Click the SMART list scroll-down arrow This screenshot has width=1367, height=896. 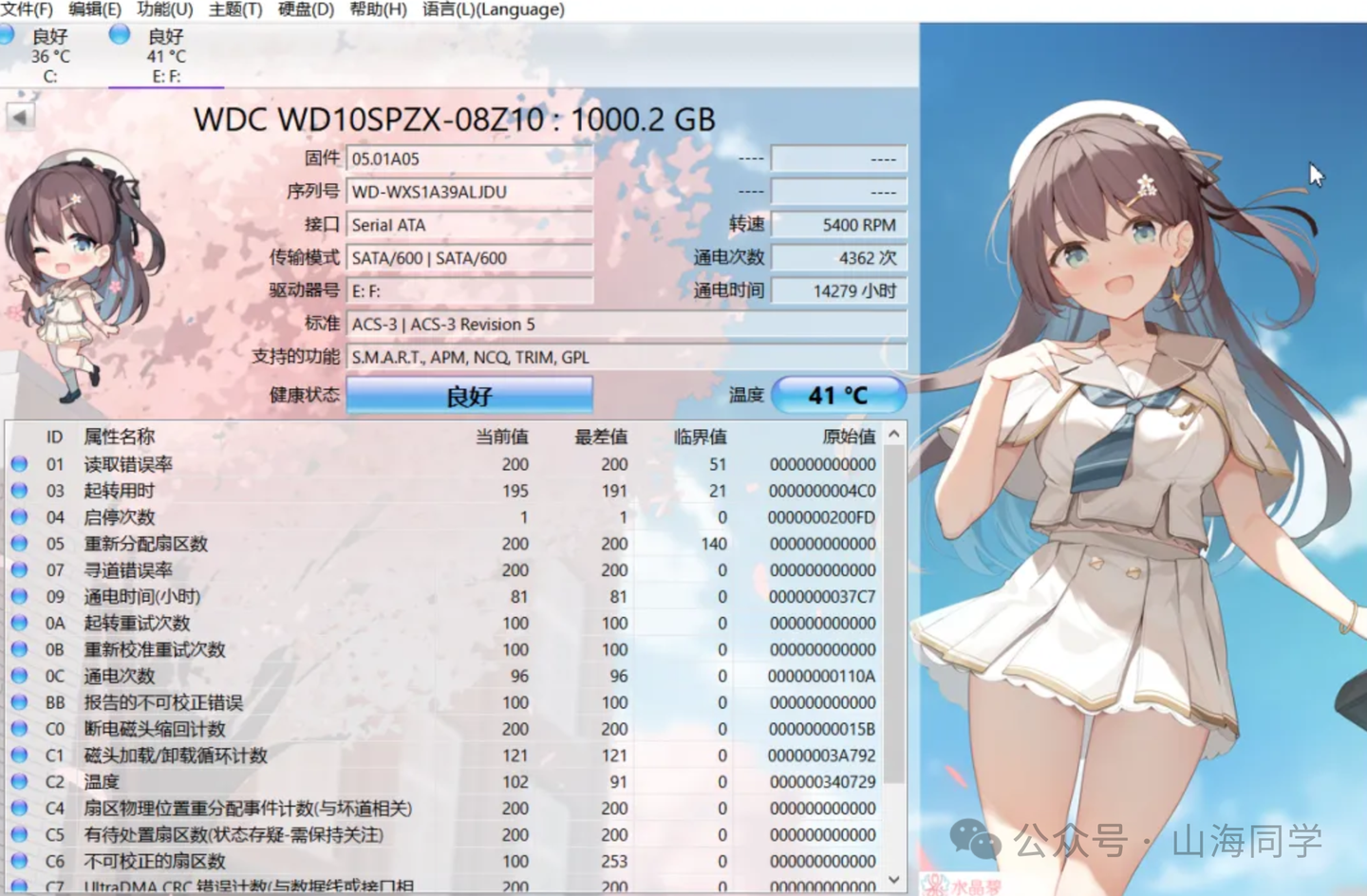894,879
